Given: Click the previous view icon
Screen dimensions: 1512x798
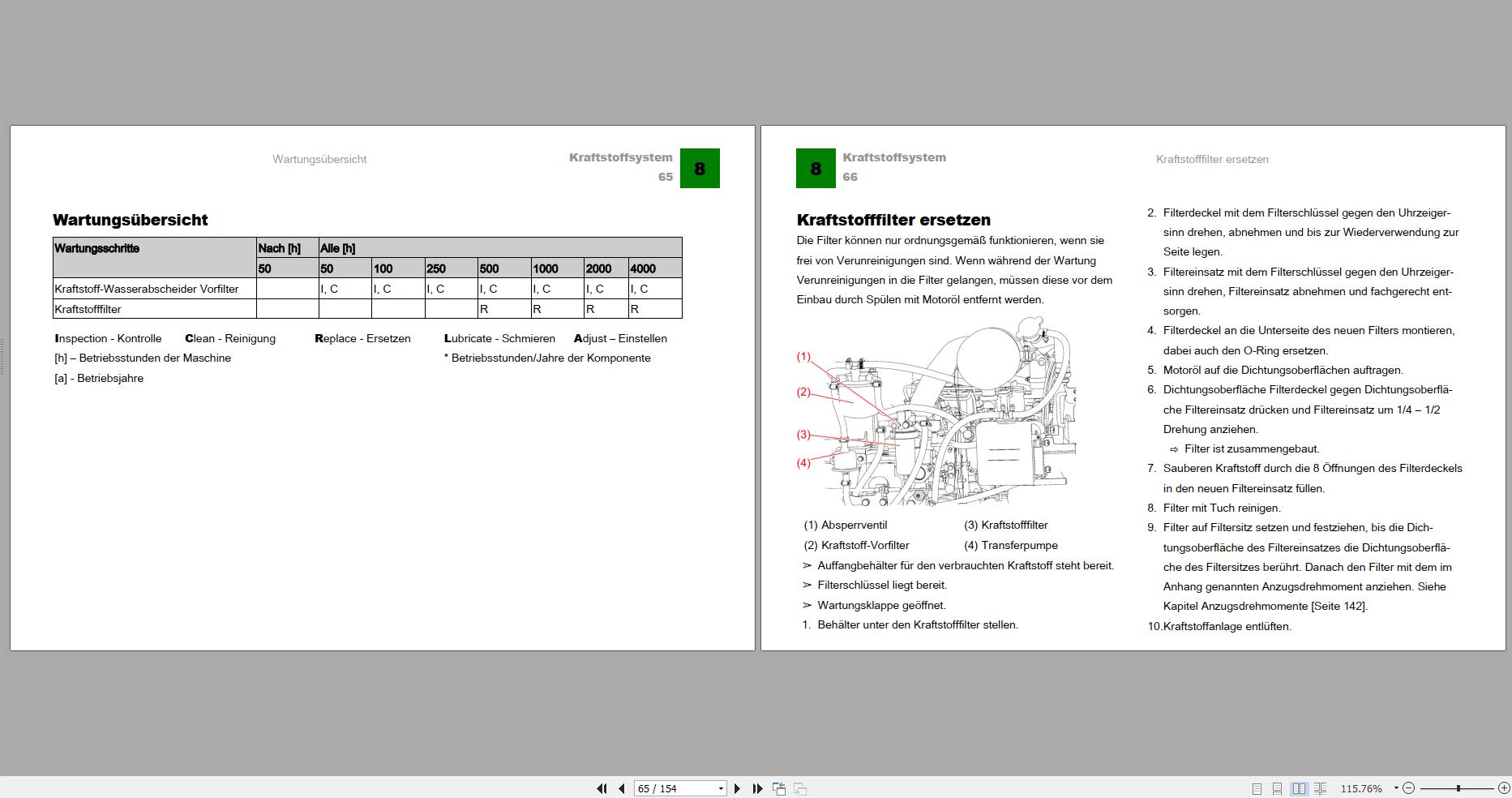Looking at the screenshot, I should [779, 788].
